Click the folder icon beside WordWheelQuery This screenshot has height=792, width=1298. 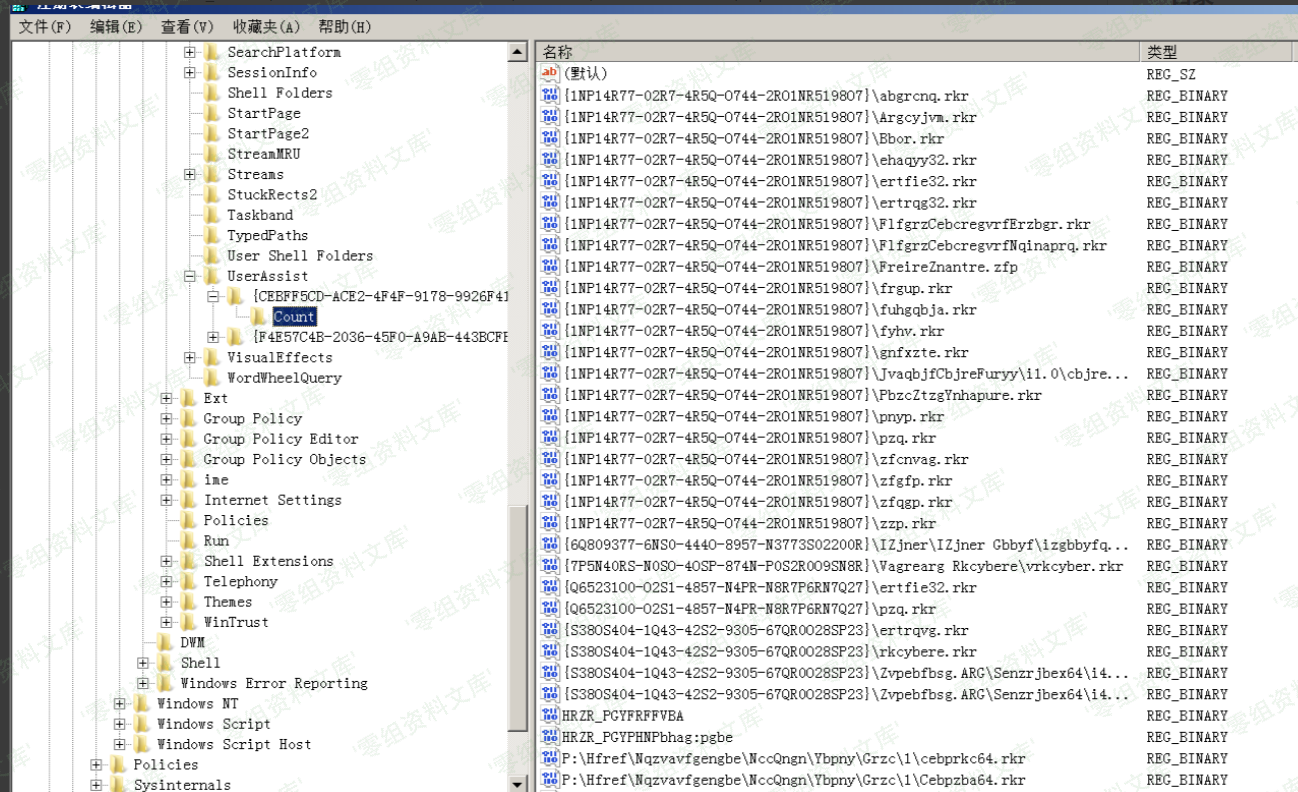pyautogui.click(x=211, y=378)
